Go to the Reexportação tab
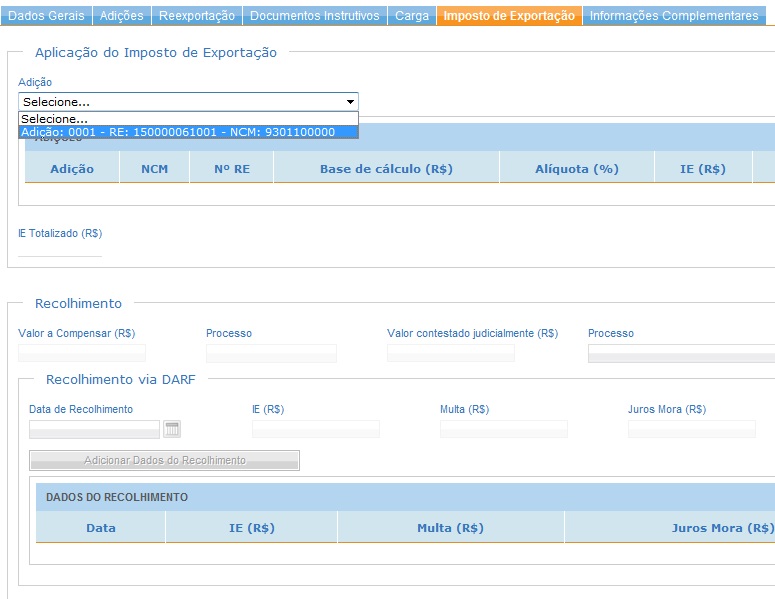Screen dimensions: 775x599 tap(197, 16)
